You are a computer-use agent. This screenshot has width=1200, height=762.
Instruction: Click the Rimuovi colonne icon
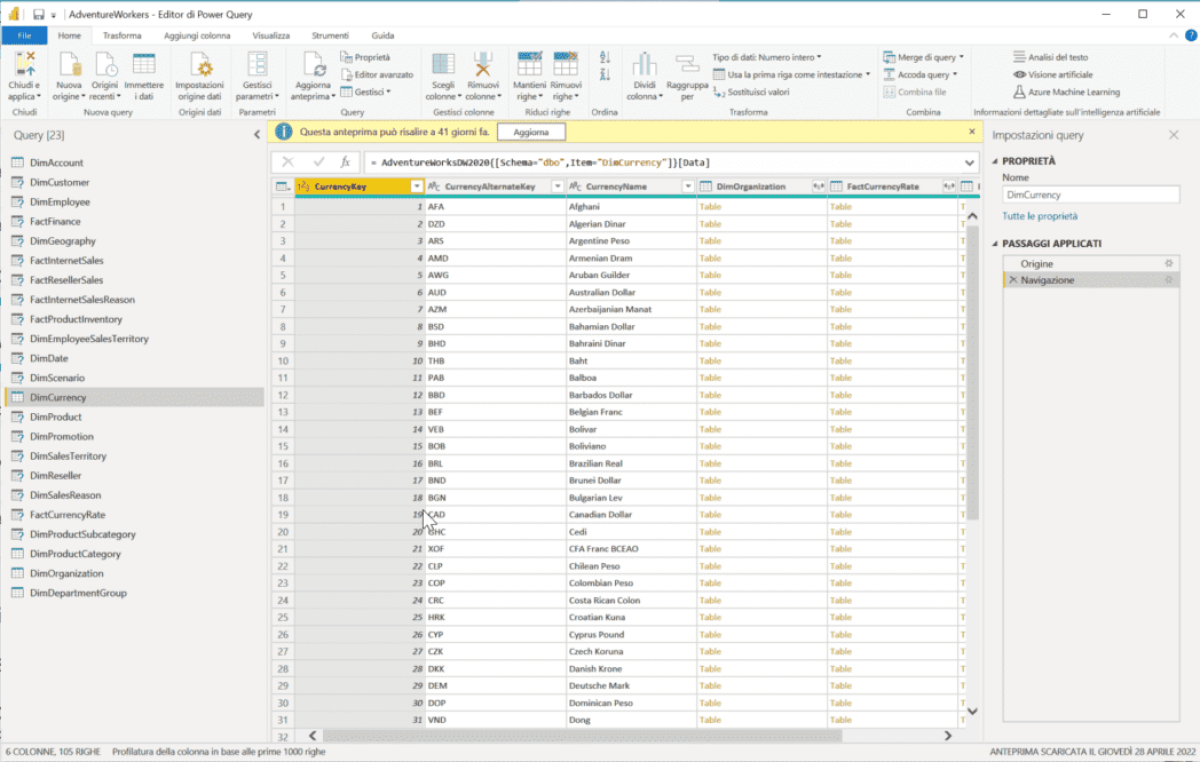click(484, 65)
